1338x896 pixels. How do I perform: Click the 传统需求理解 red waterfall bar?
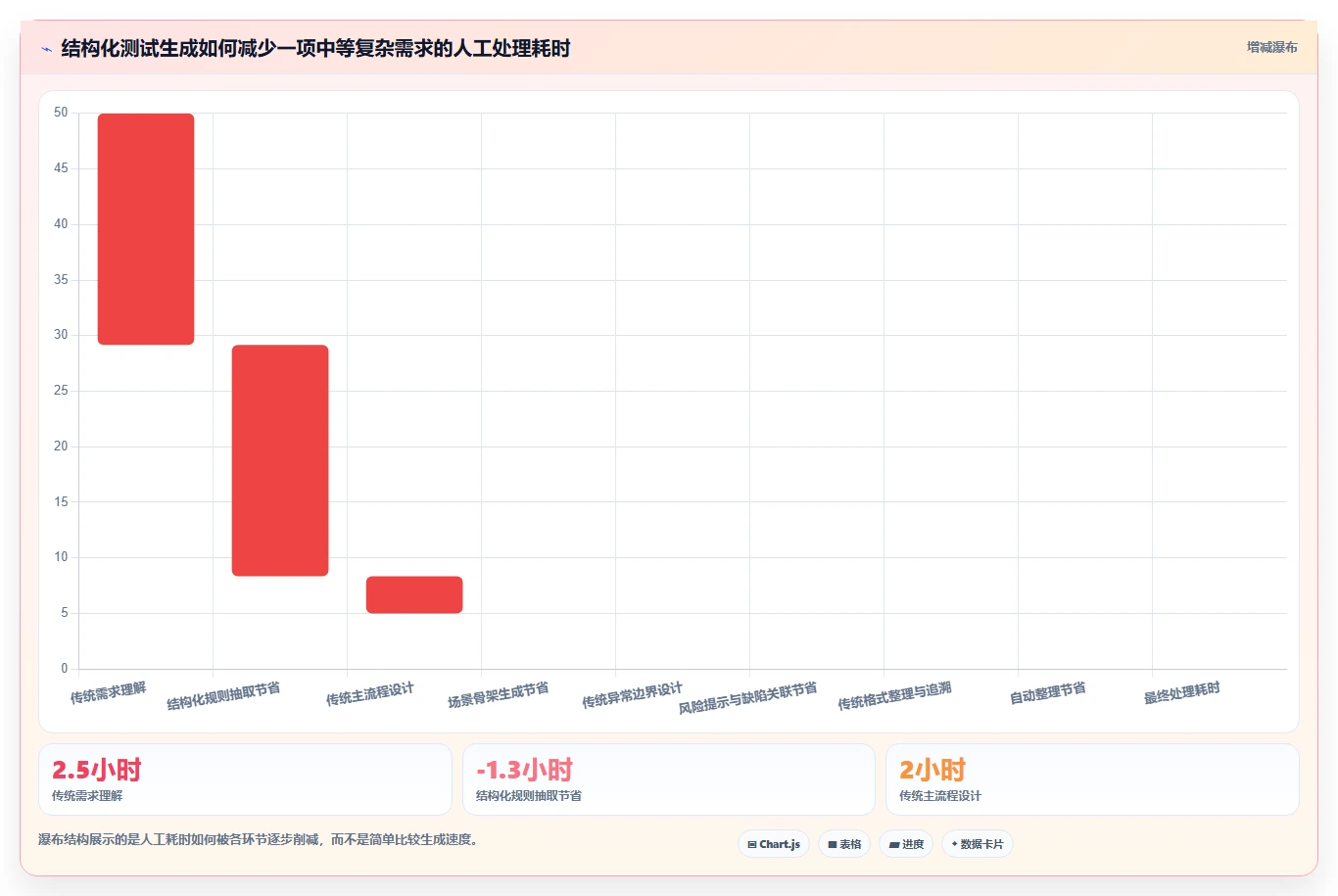coord(146,229)
